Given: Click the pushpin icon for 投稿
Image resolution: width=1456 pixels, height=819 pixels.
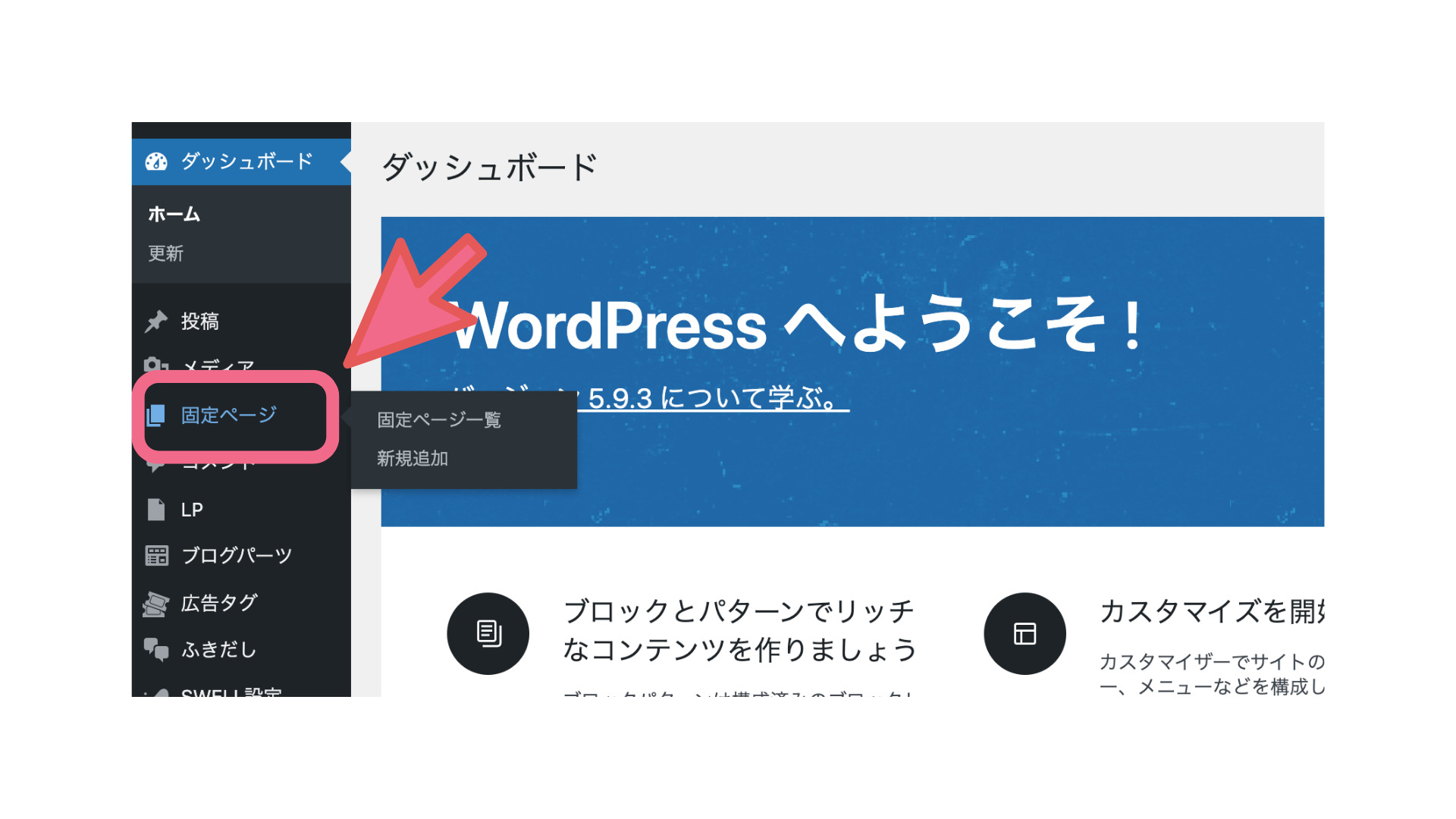Looking at the screenshot, I should click(157, 321).
